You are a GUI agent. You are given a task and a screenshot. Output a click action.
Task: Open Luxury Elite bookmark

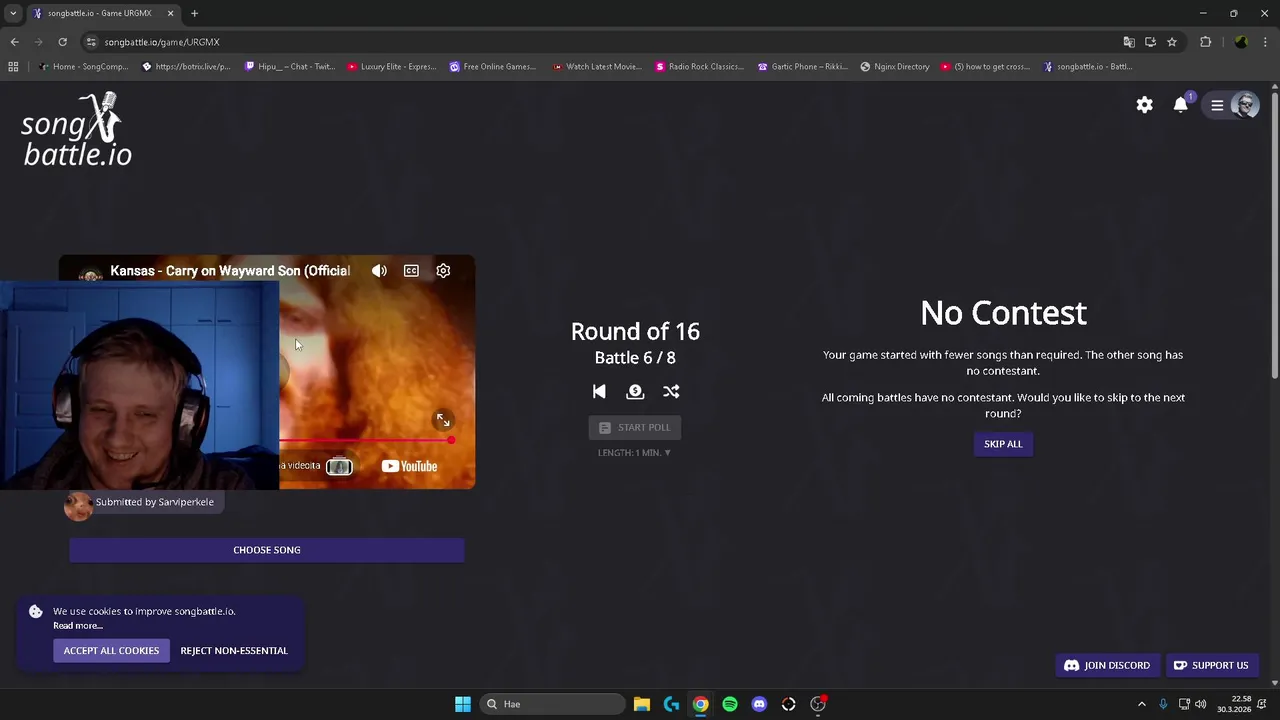(391, 67)
